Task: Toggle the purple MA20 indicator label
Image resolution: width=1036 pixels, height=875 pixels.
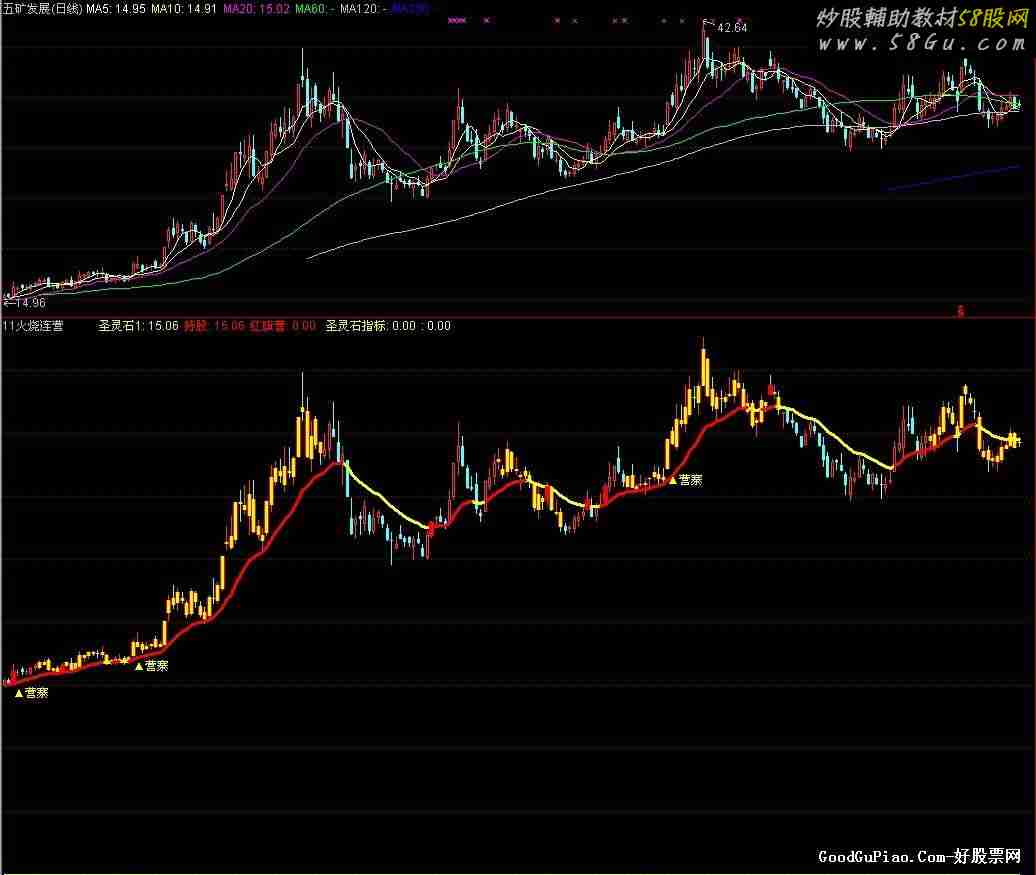Action: click(256, 9)
